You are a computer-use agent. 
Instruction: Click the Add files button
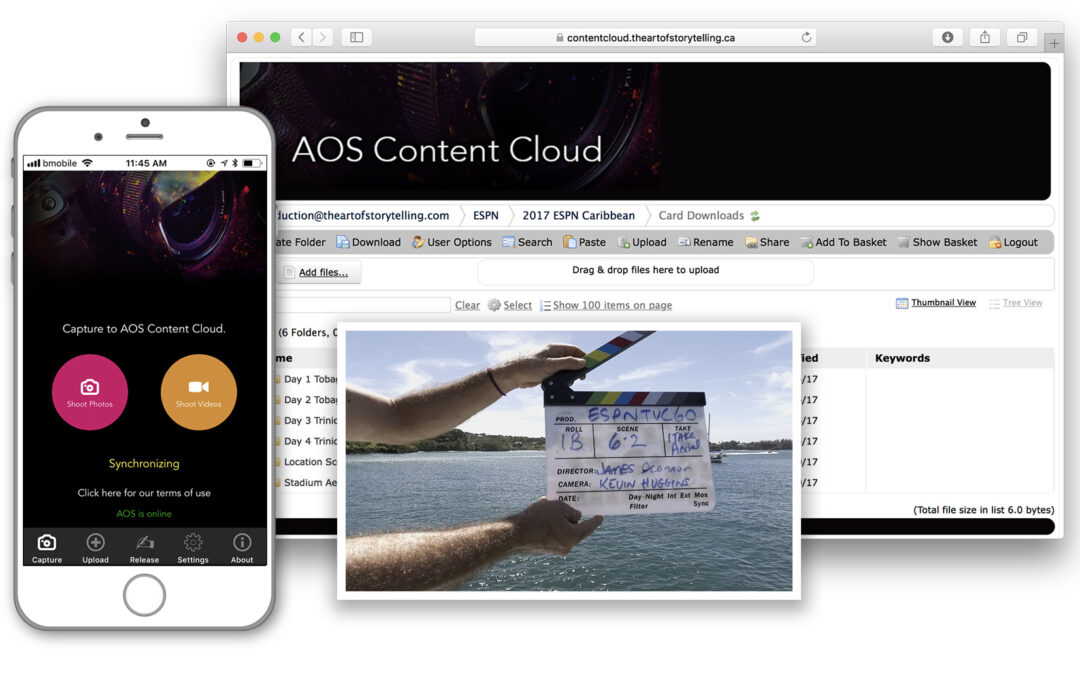[319, 272]
